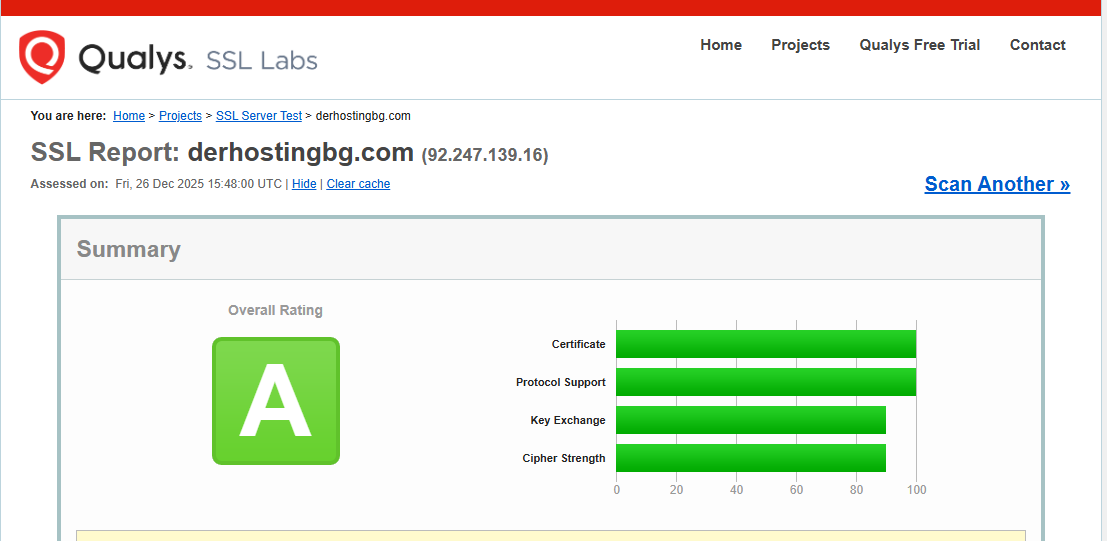
Task: Start a new scan via Scan Another
Action: 997,184
